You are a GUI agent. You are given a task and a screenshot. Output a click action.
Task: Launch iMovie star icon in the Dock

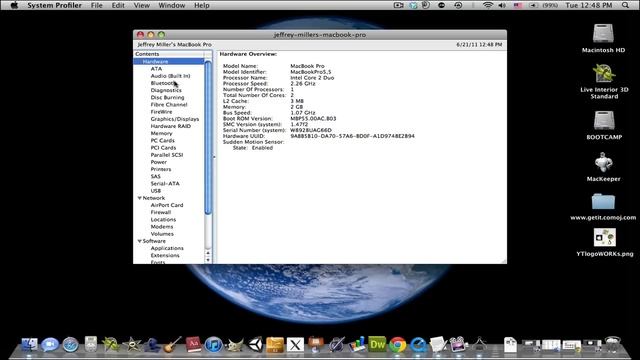pyautogui.click(x=131, y=345)
